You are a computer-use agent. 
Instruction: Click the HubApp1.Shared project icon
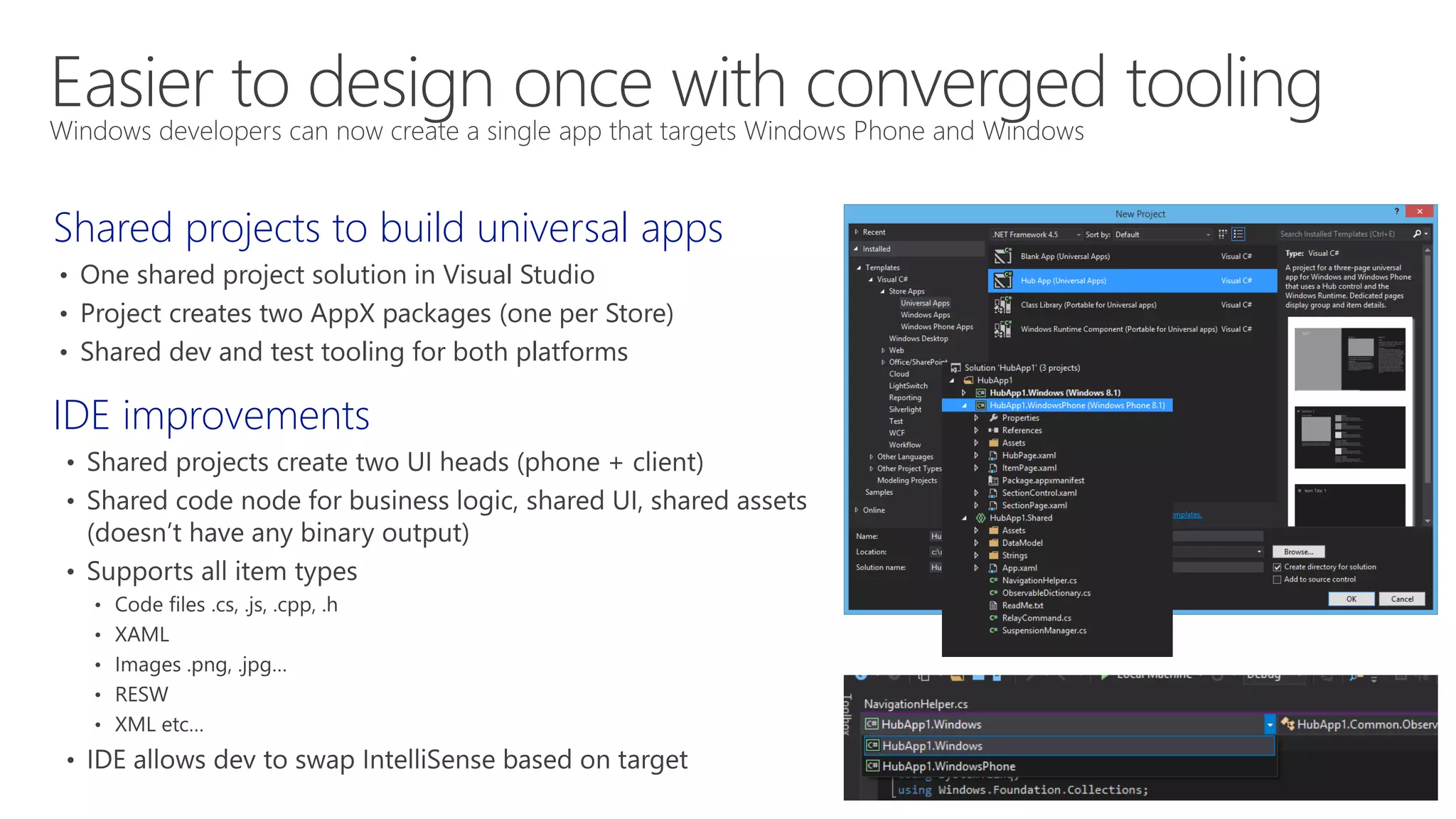[981, 518]
